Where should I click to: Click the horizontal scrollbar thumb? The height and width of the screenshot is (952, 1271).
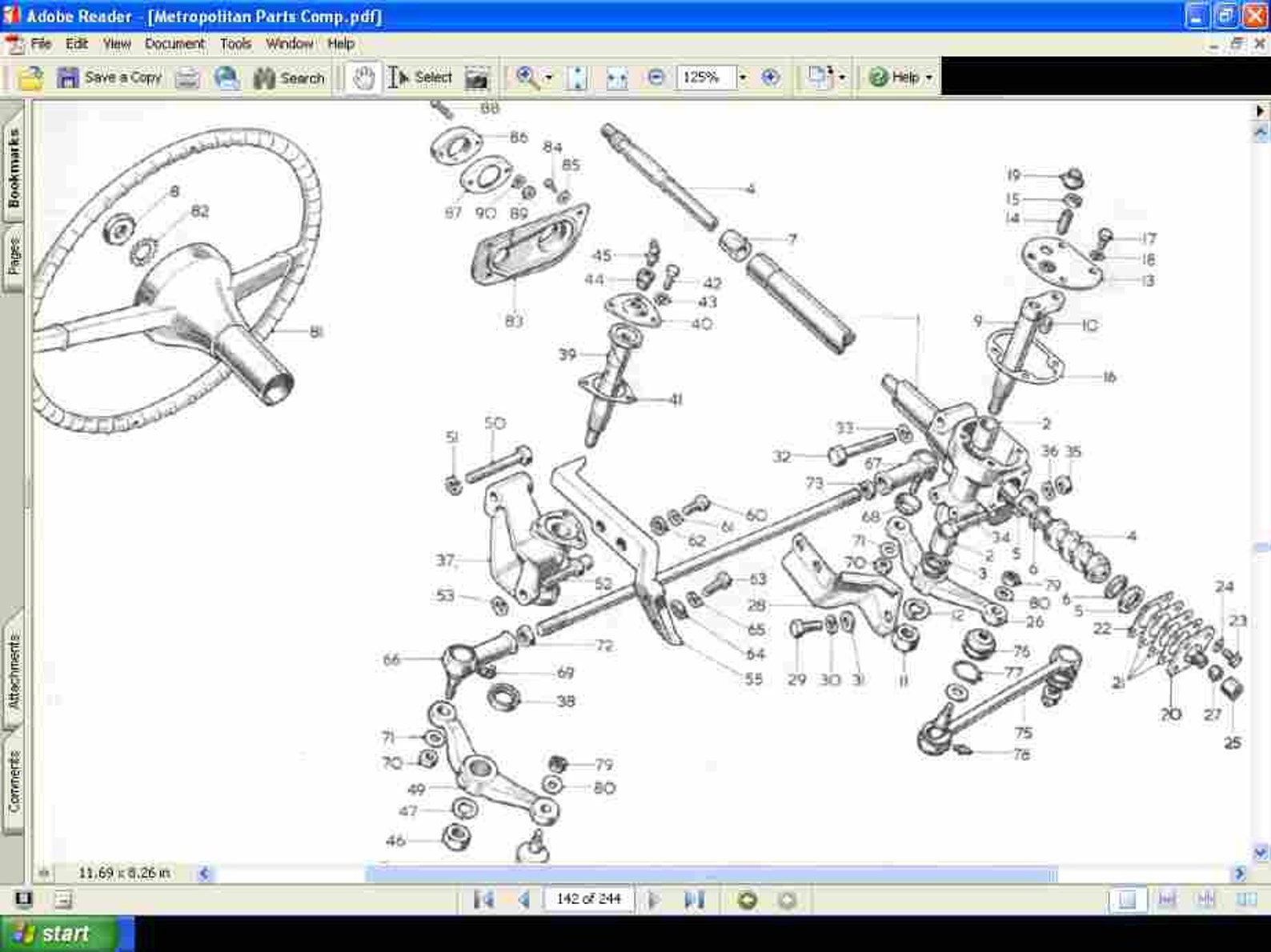(x=711, y=874)
